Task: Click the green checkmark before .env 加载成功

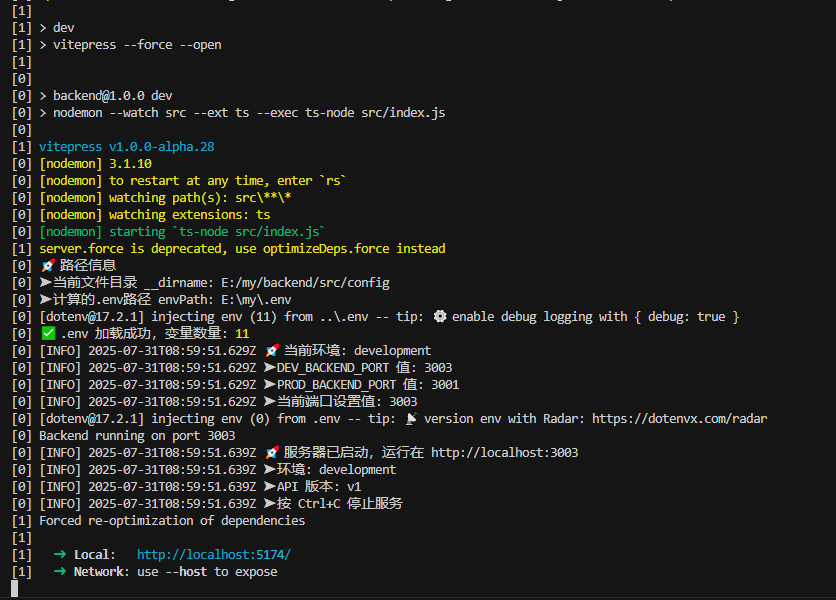Action: [47, 333]
